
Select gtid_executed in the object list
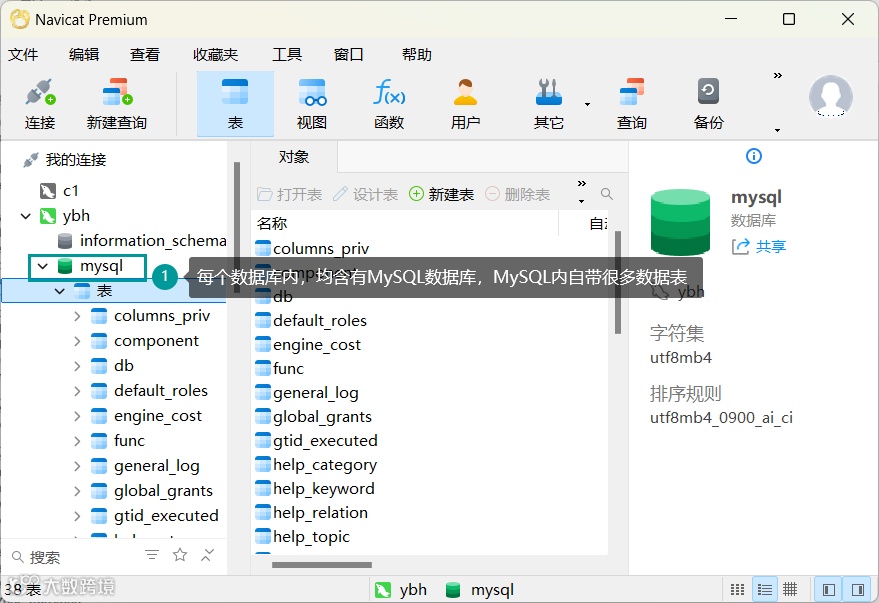(x=317, y=440)
